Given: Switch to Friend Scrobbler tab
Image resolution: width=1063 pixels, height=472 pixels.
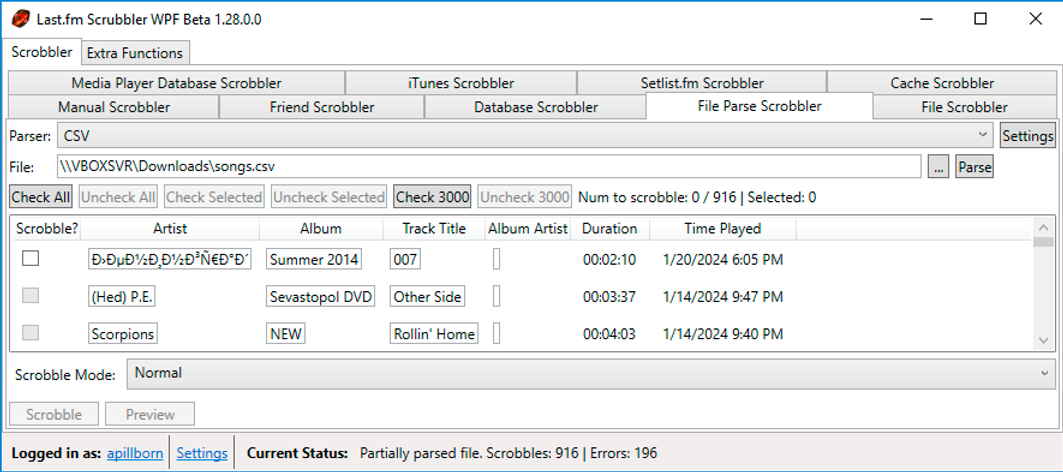Looking at the screenshot, I should click(322, 107).
